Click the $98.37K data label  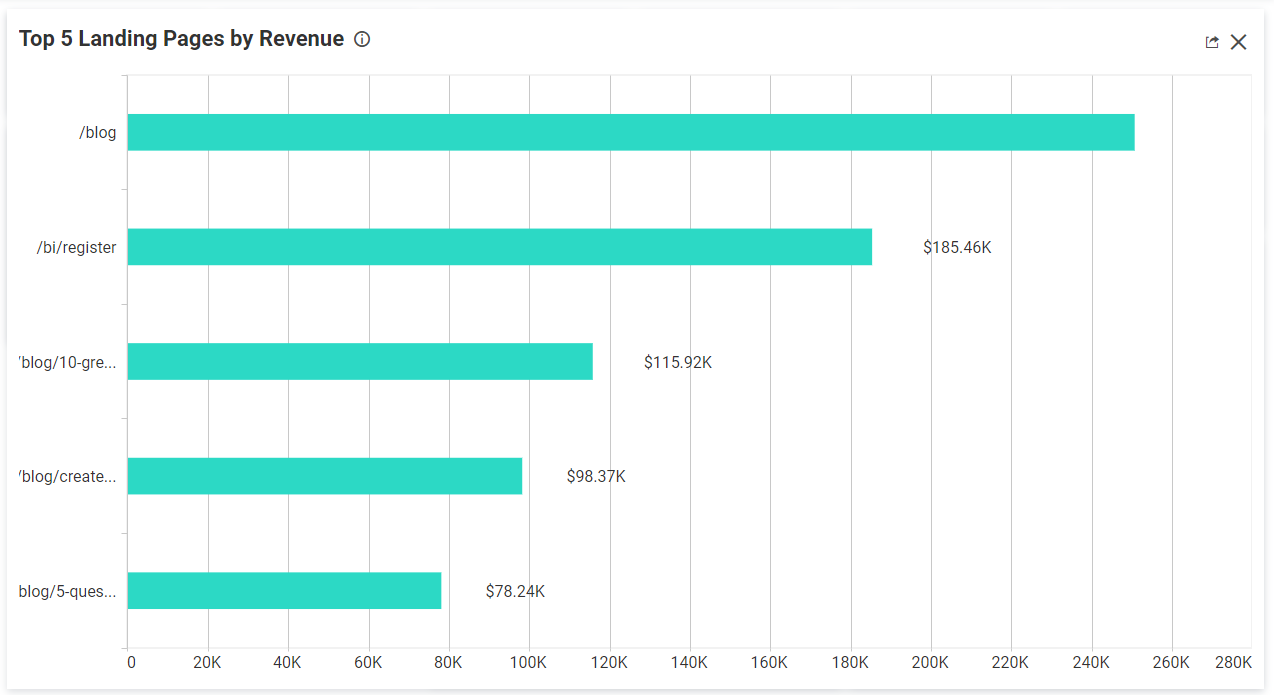click(596, 476)
